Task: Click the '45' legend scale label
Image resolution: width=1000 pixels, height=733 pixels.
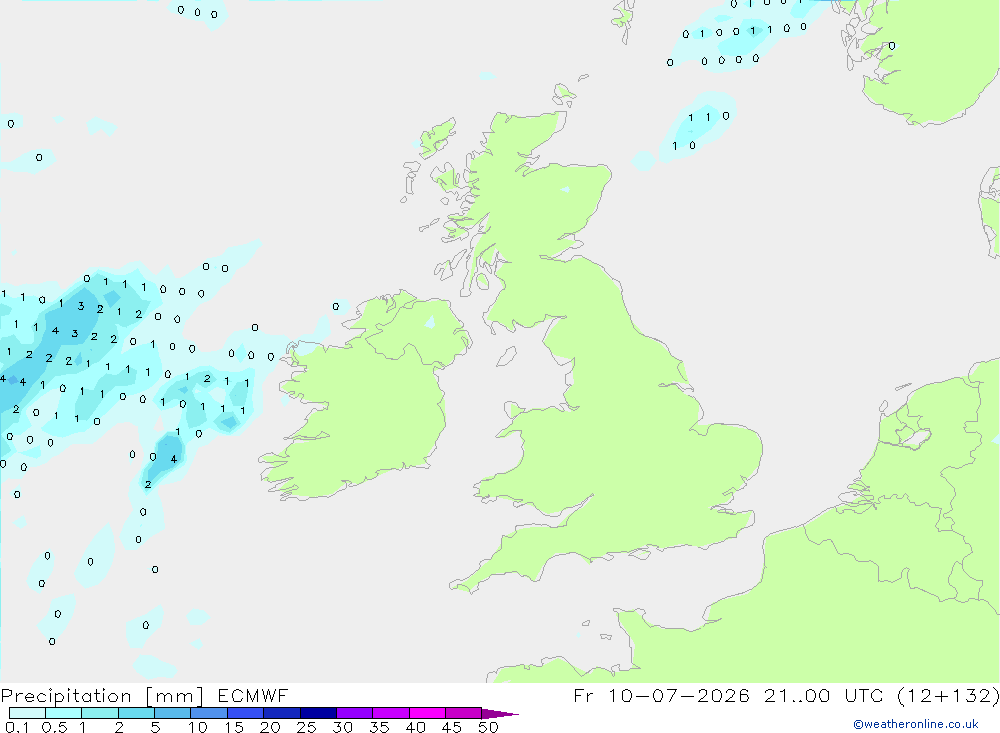Action: (x=452, y=727)
